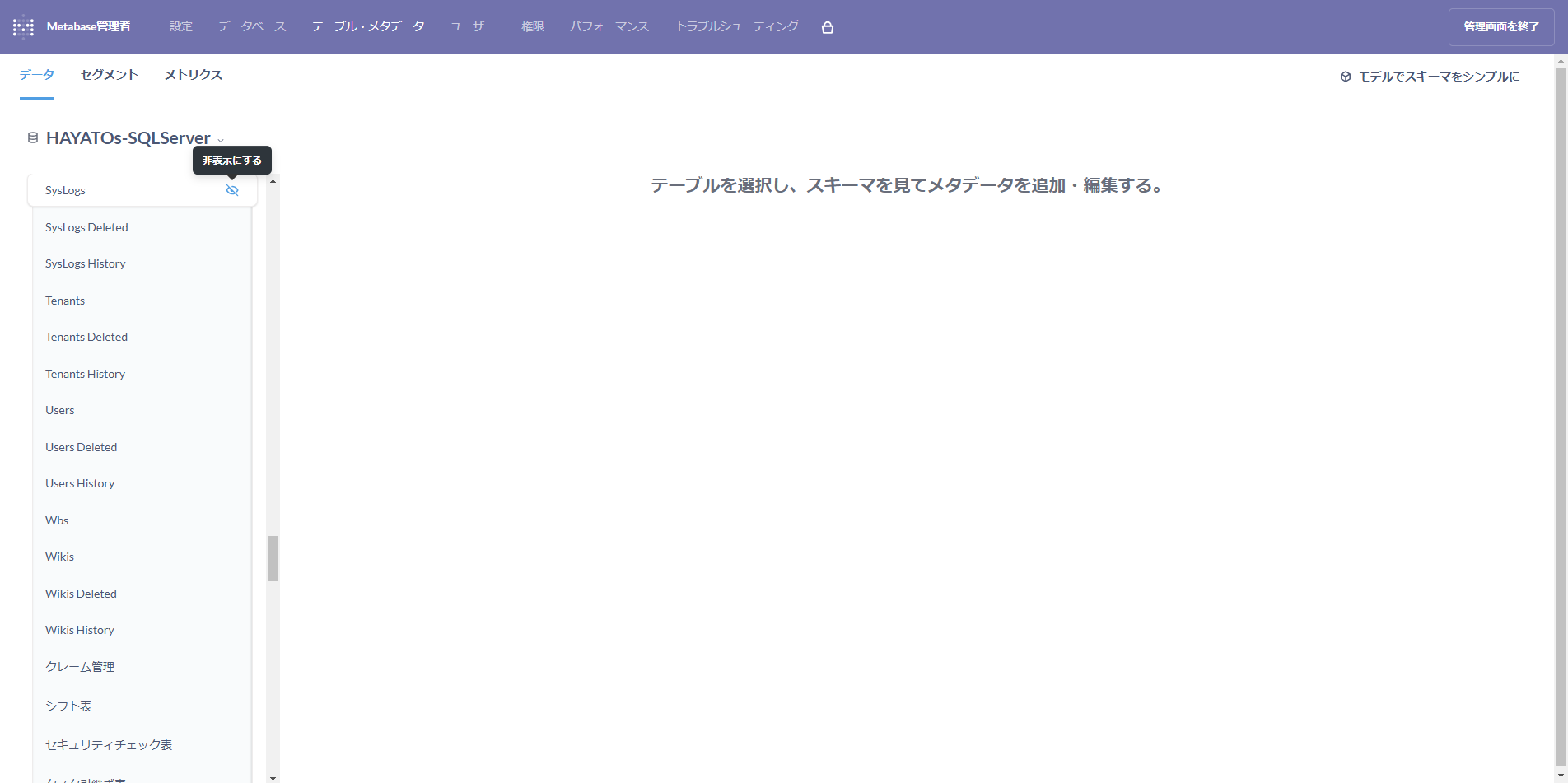Select the クレーム管理 table
The width and height of the screenshot is (1568, 783).
142,667
